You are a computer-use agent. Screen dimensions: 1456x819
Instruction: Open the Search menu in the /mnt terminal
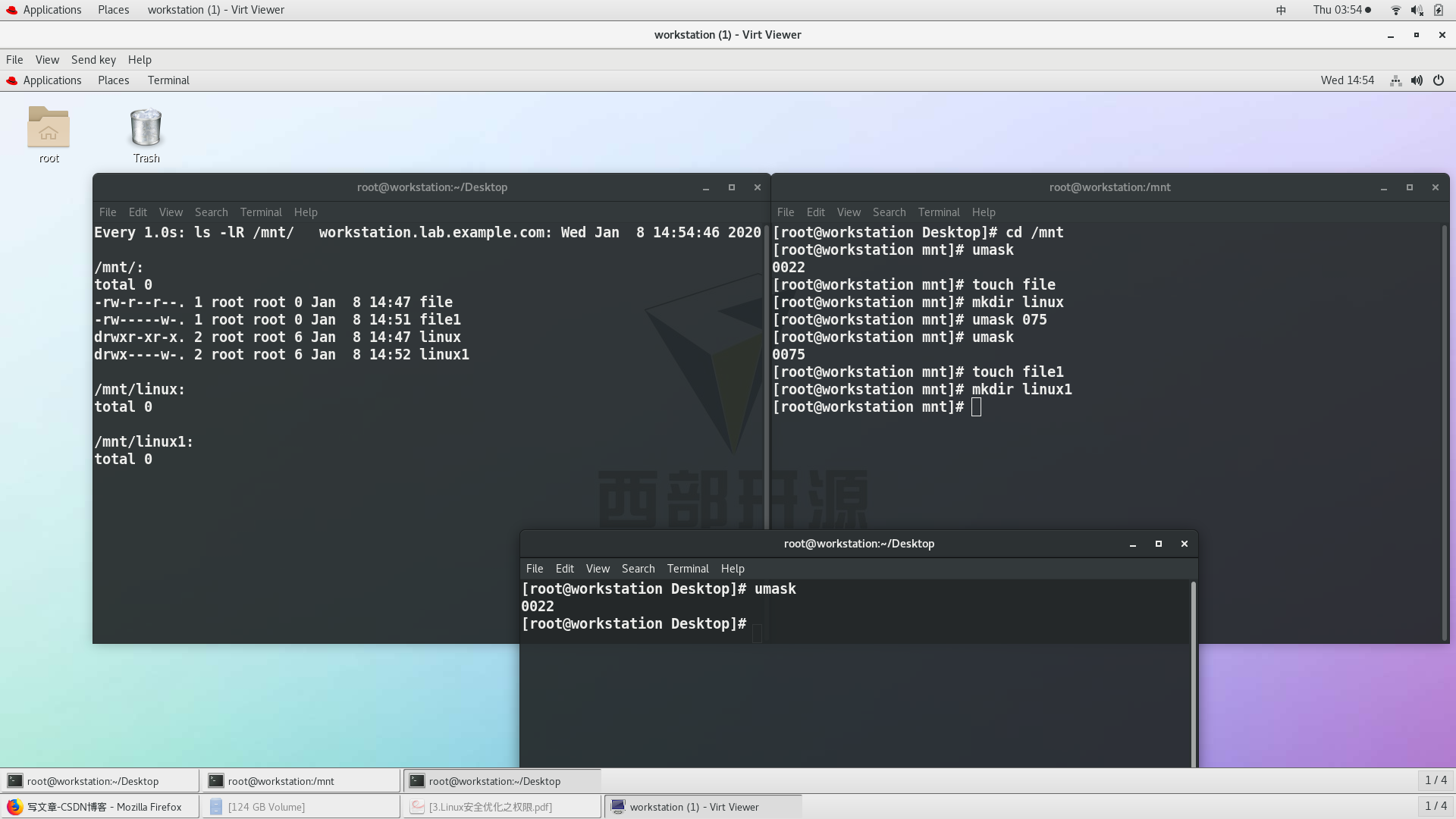pos(889,212)
